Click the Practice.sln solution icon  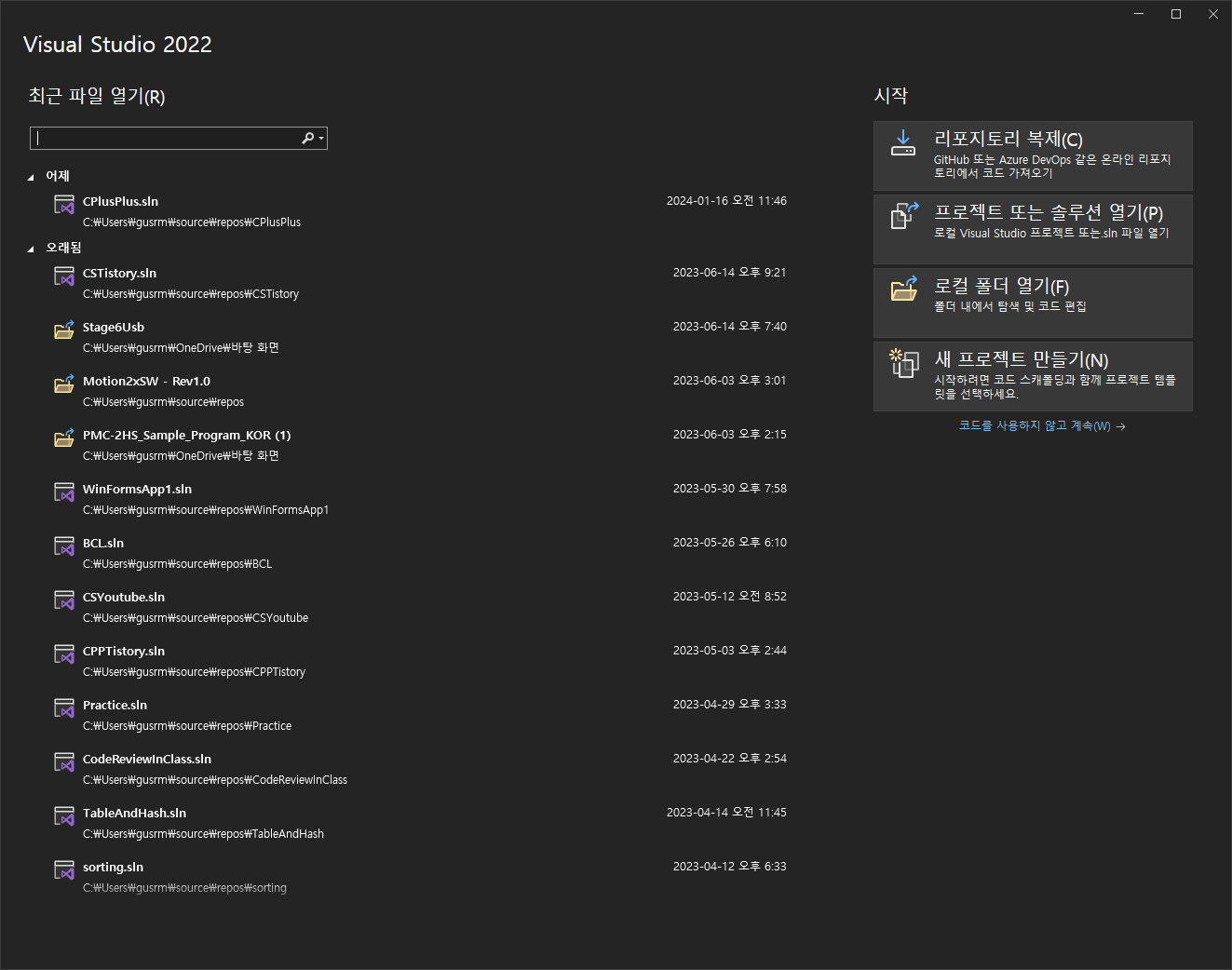tap(64, 708)
